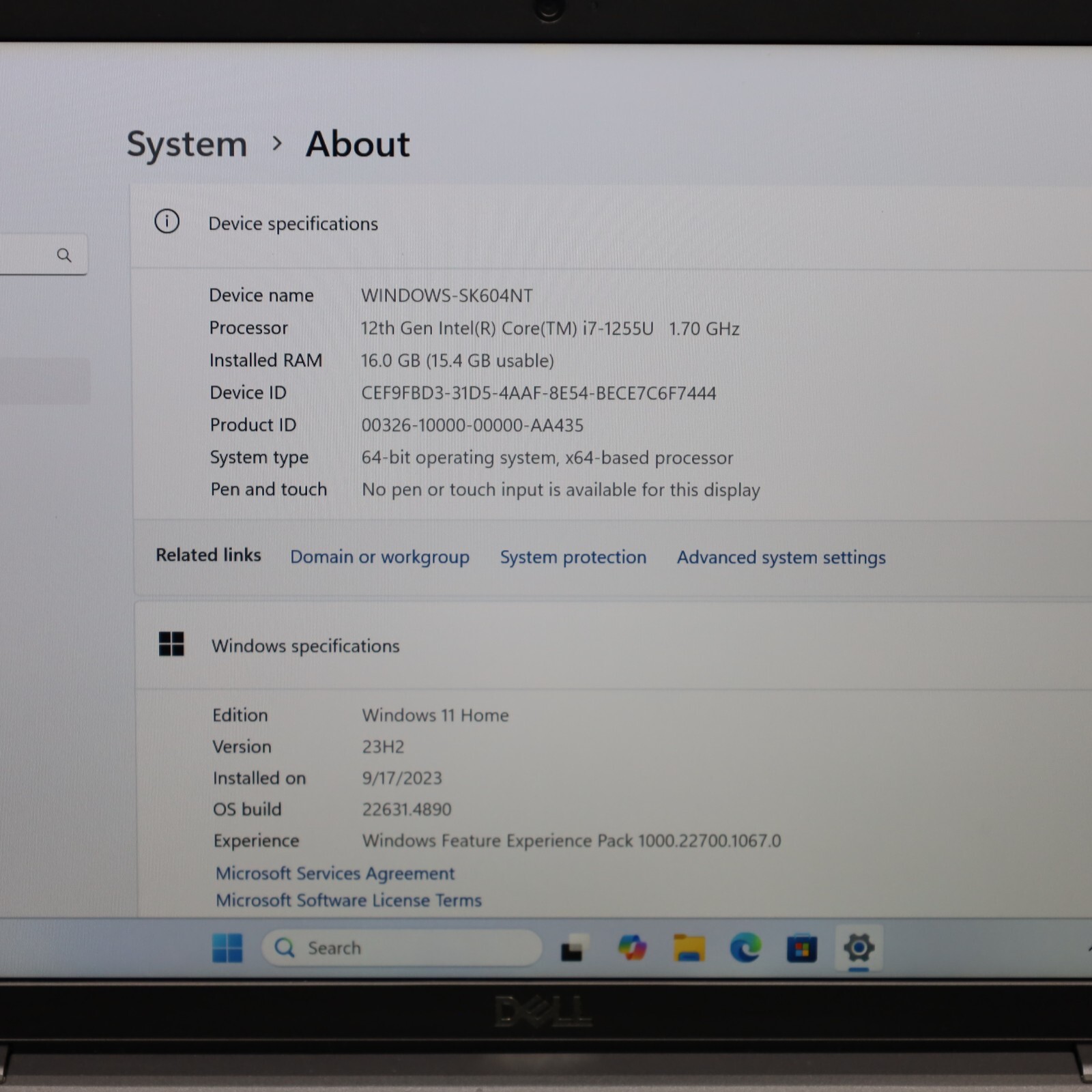
Task: Select the 64-bit operating system text
Action: 547,457
